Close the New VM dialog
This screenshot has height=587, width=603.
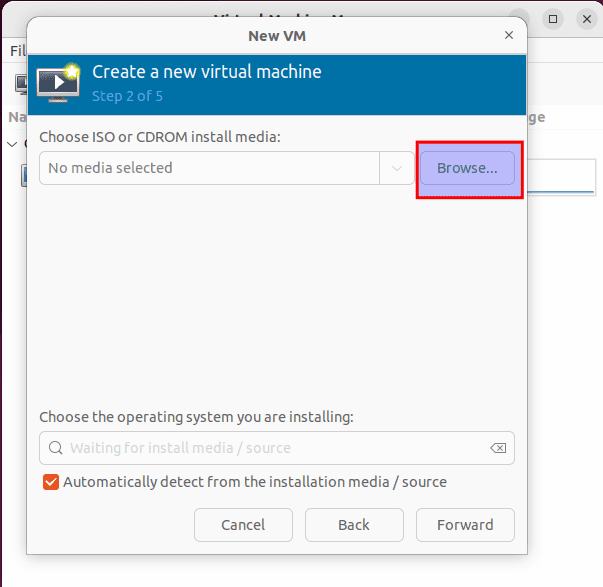pyautogui.click(x=508, y=35)
